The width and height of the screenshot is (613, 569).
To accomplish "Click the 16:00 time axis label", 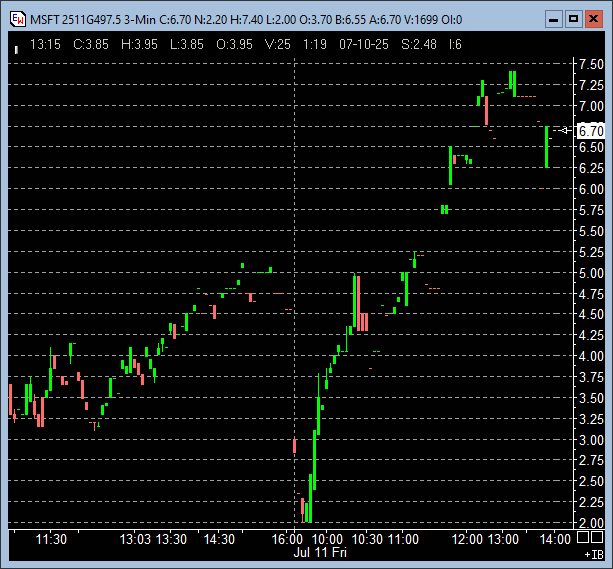I will click(x=287, y=539).
